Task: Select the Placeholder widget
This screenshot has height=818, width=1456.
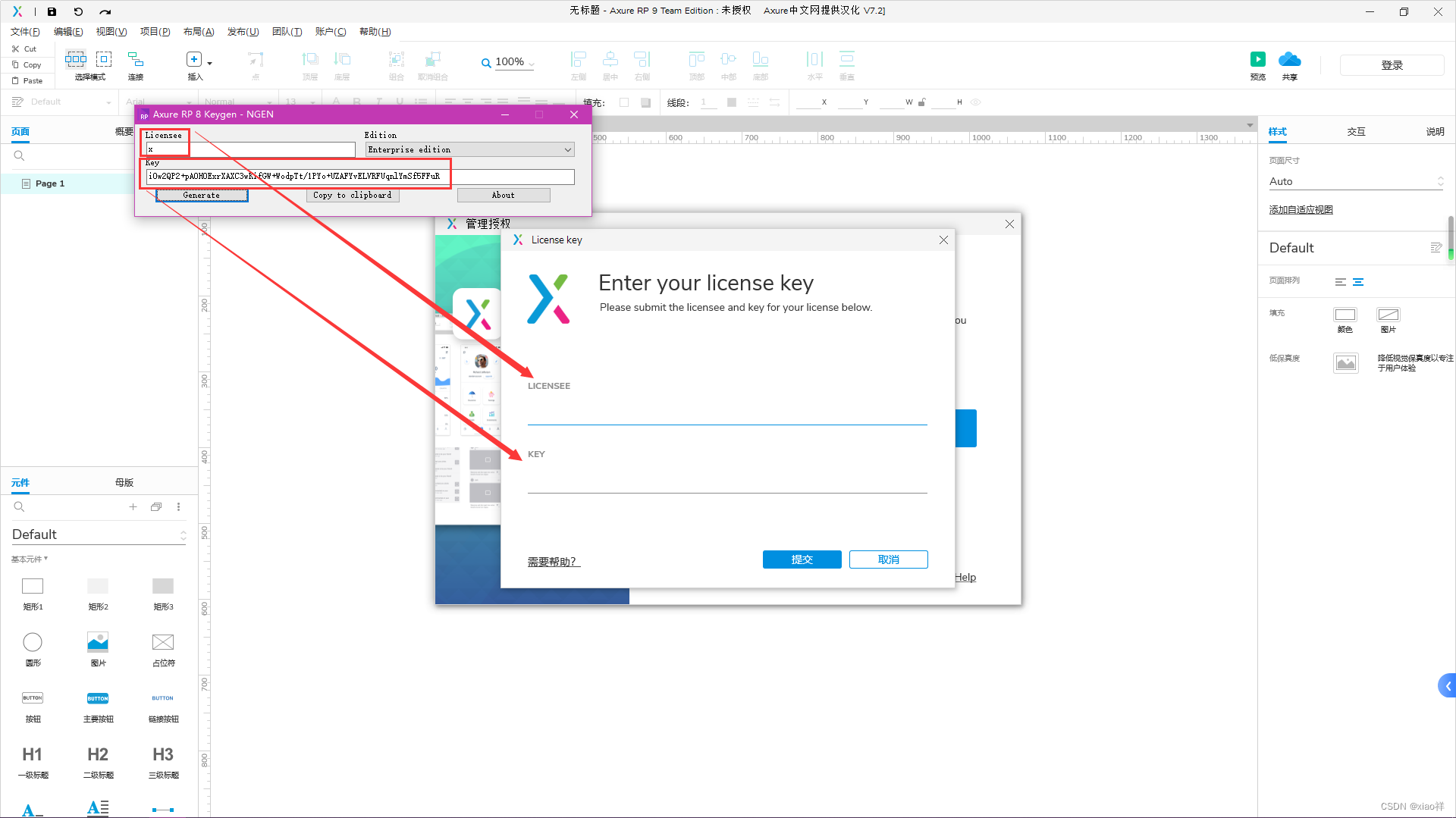Action: coord(163,642)
